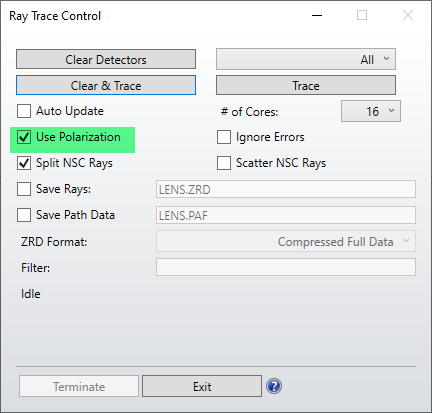Viewport: 432px width, 413px height.
Task: Click the Clear Detectors button
Action: point(106,59)
